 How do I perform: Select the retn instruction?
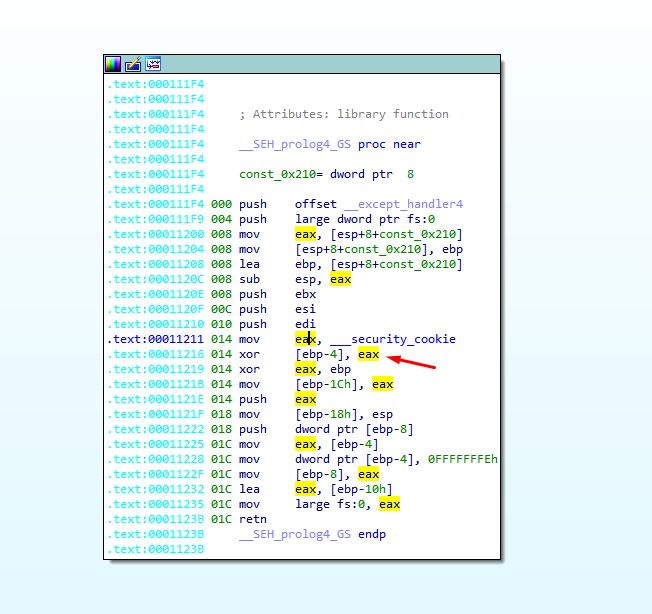(x=252, y=519)
